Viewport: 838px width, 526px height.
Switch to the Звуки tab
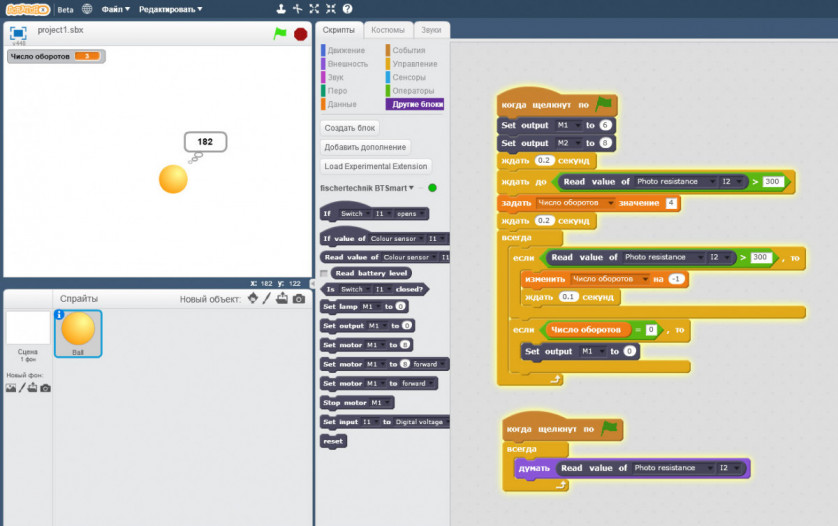[431, 30]
